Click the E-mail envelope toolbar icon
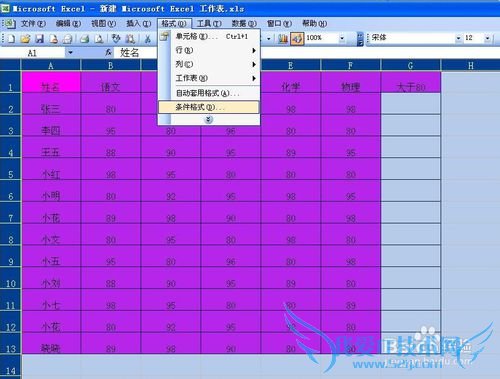This screenshot has height=379, width=500. pos(67,39)
